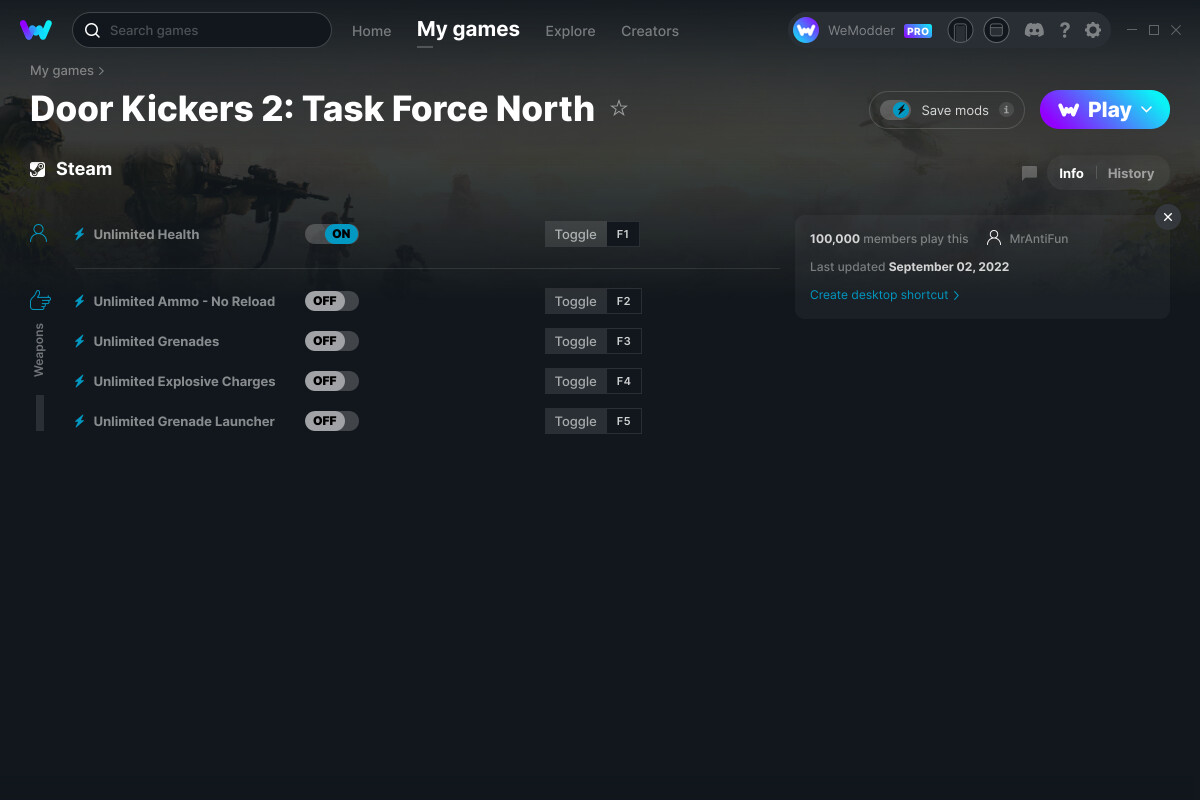Click the September 02, 2022 date
The width and height of the screenshot is (1200, 800).
[949, 267]
